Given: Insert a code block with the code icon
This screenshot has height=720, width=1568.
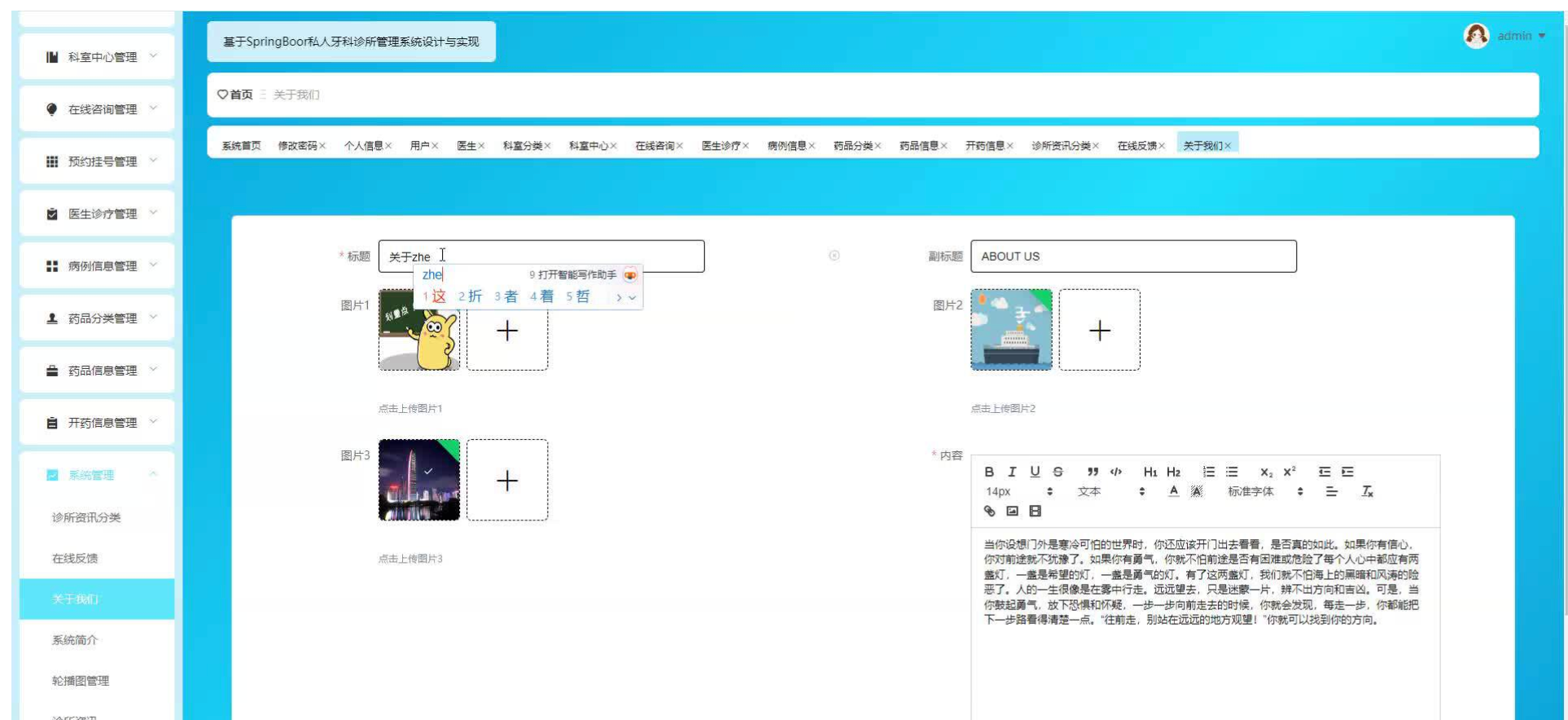Looking at the screenshot, I should click(x=1116, y=472).
